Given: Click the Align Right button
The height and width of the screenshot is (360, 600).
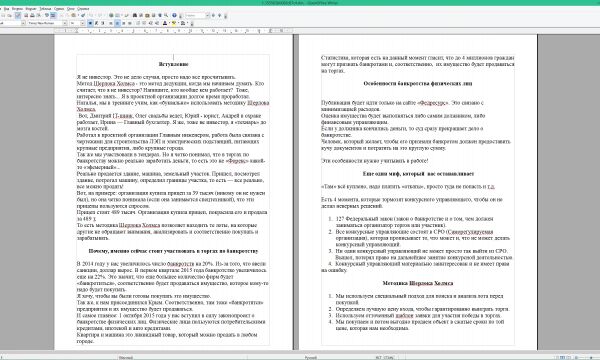Looking at the screenshot, I should tap(124, 23).
